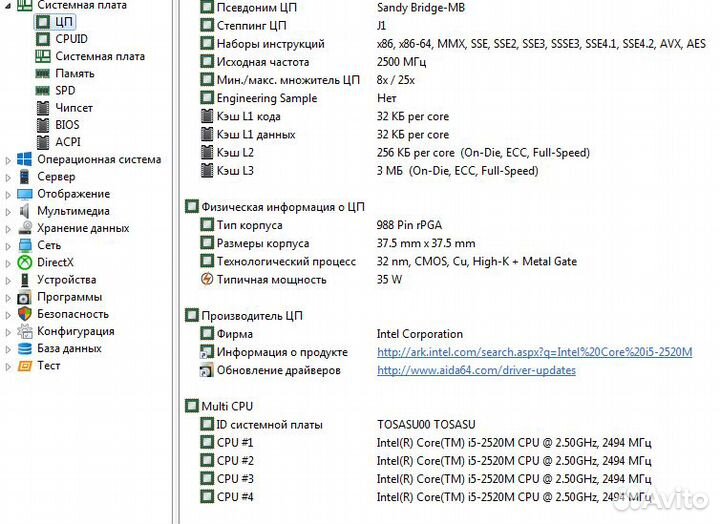Screen dimensions: 720x524
Task: Click the Типичная мощность lightning icon
Action: coord(207,279)
